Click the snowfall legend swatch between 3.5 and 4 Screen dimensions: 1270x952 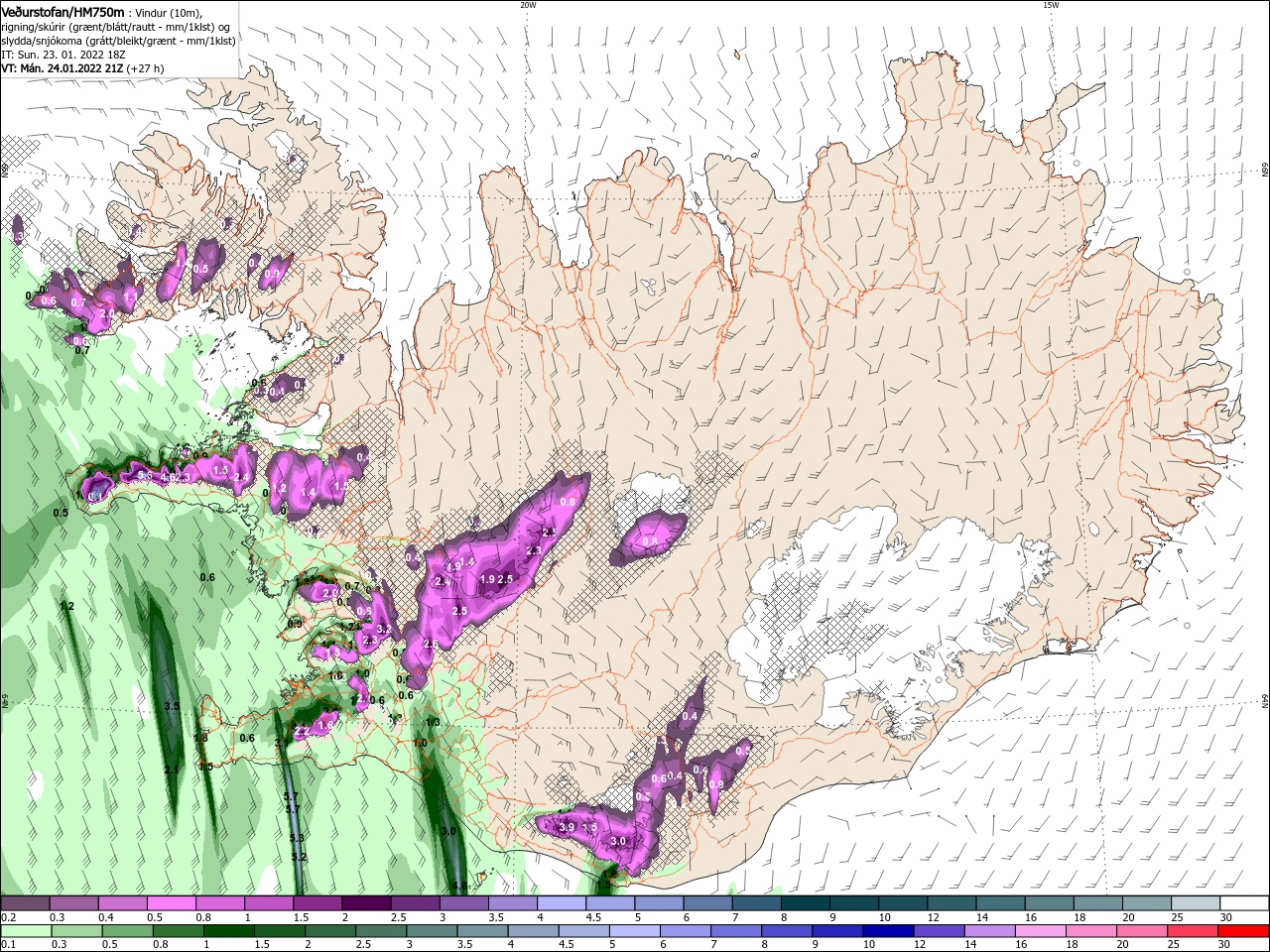coord(511,903)
